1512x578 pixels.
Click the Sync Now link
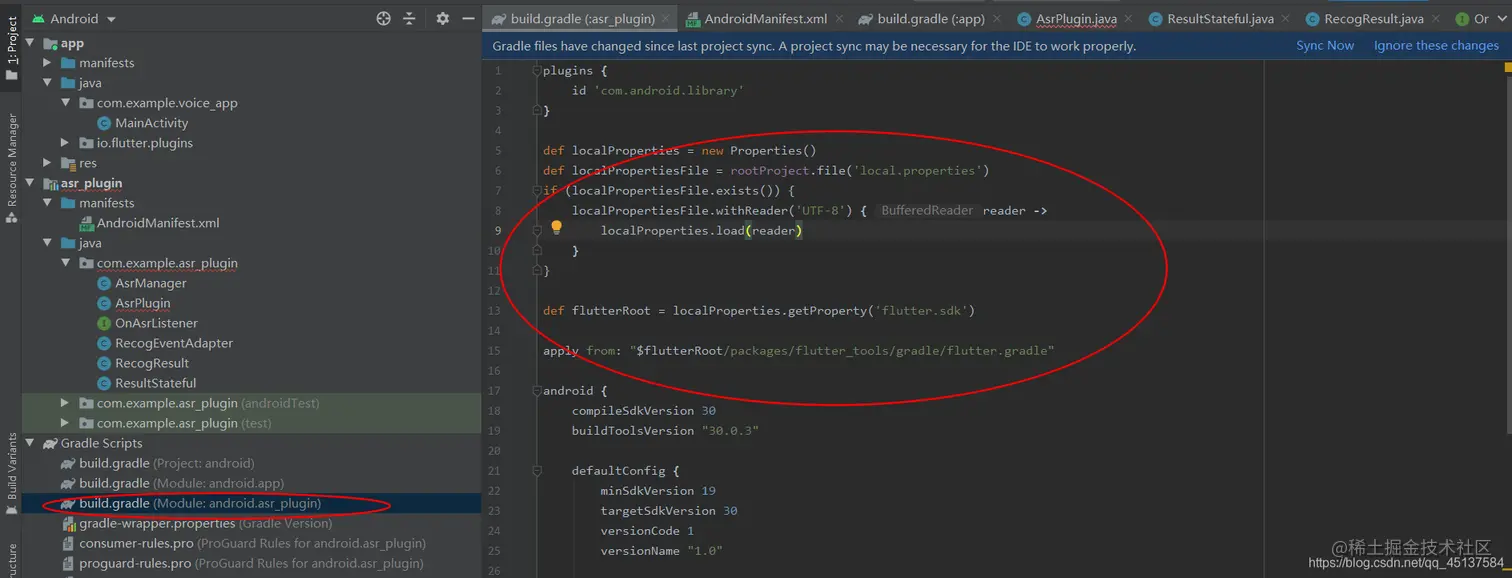[1325, 46]
